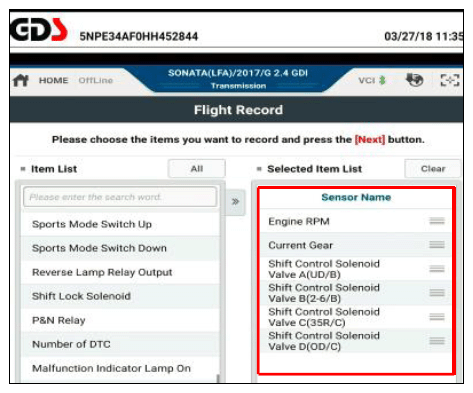This screenshot has width=473, height=393.
Task: Select Number of DTC item
Action: tap(120, 344)
